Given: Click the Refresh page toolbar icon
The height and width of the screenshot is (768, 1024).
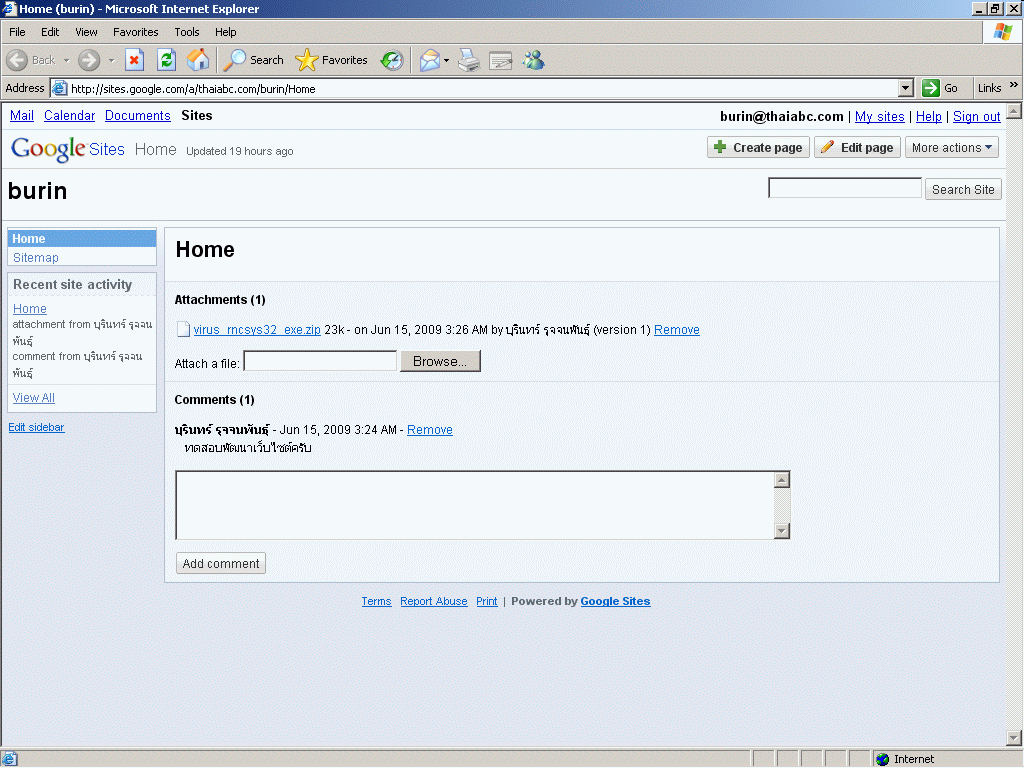Looking at the screenshot, I should point(166,60).
